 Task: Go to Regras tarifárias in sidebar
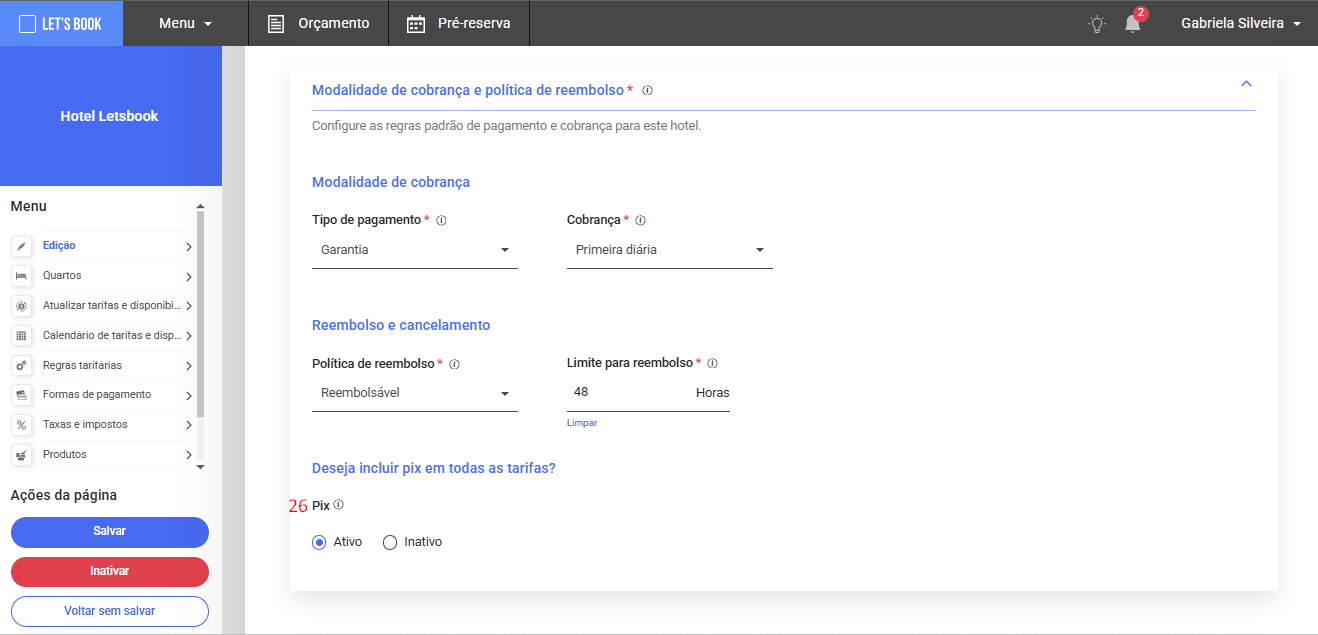pyautogui.click(x=82, y=365)
